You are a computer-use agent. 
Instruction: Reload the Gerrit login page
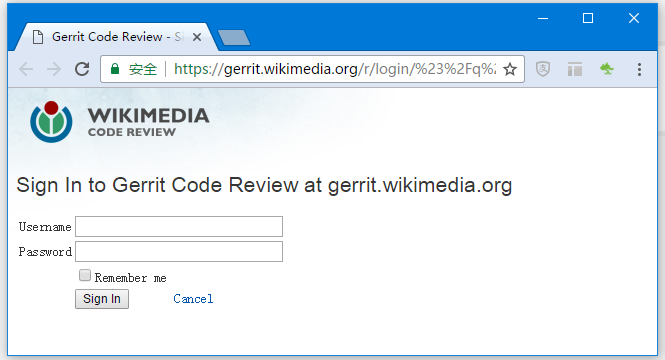[x=82, y=69]
